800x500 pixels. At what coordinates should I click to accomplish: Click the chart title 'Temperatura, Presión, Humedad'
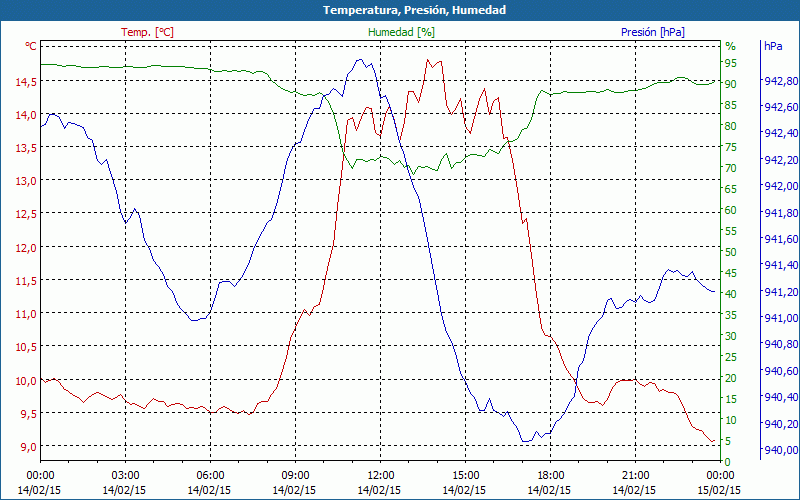coord(414,10)
